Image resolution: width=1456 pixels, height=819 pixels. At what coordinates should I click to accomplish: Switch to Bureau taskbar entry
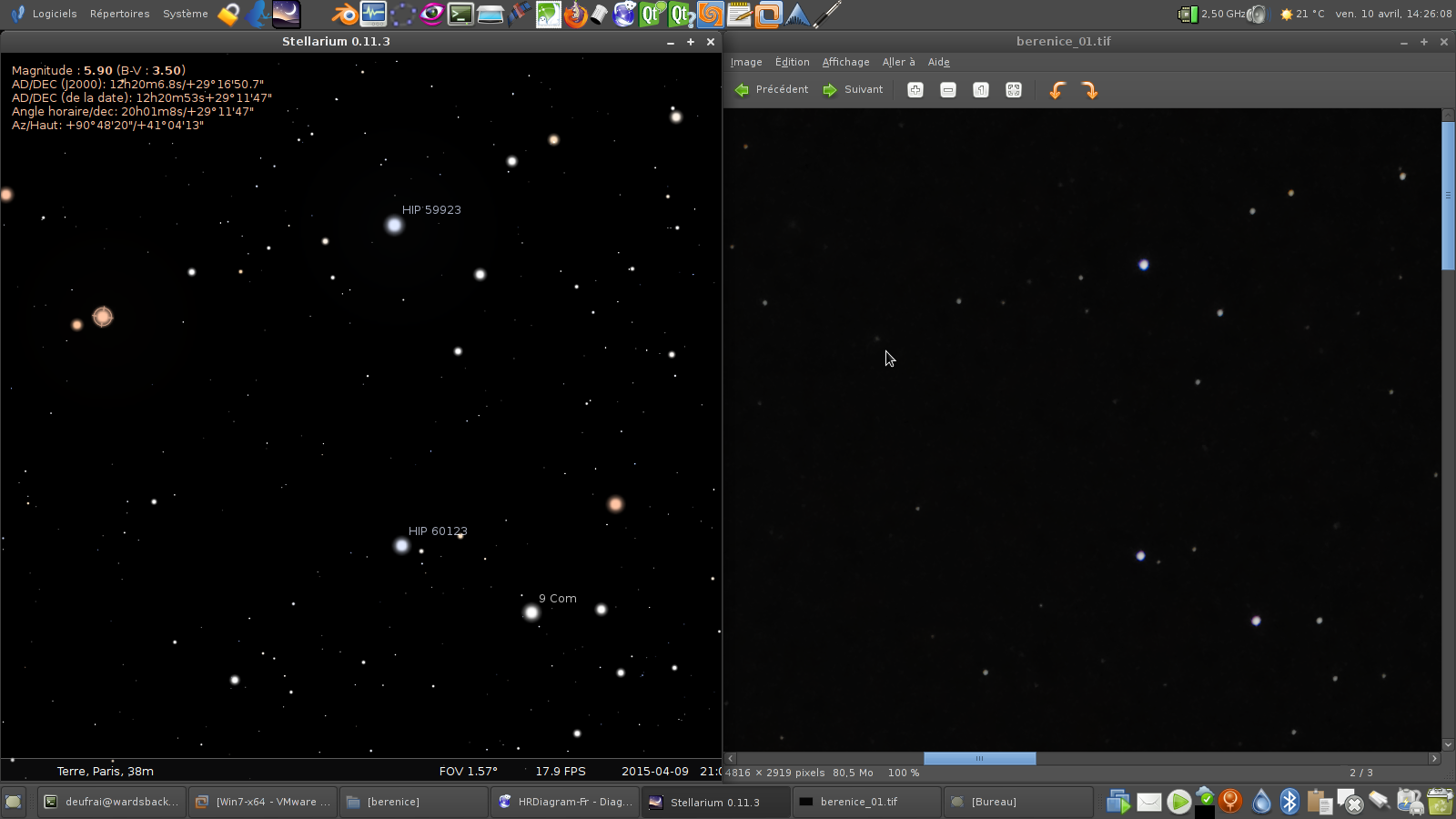(x=1019, y=802)
